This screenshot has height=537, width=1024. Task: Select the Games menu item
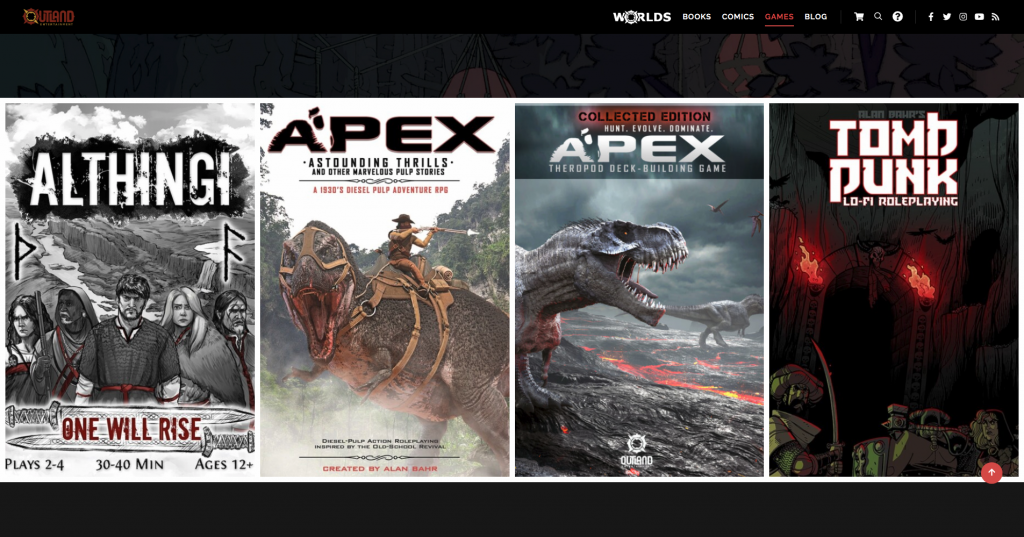(779, 17)
